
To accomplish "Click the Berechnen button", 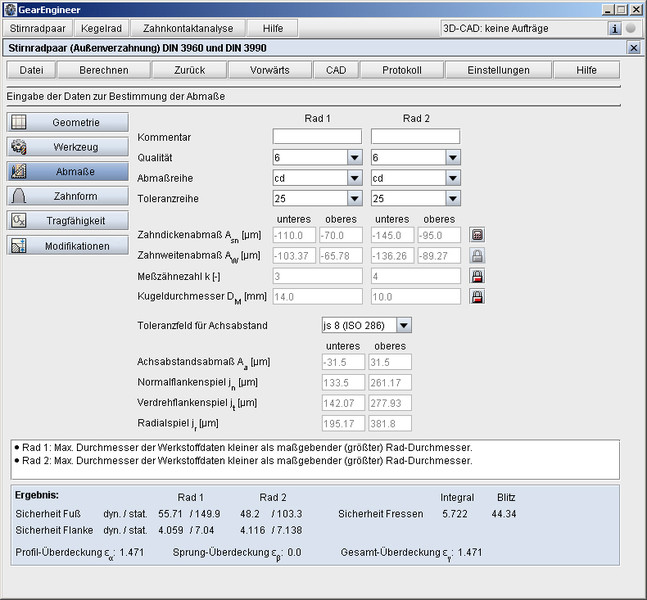I will [x=103, y=70].
